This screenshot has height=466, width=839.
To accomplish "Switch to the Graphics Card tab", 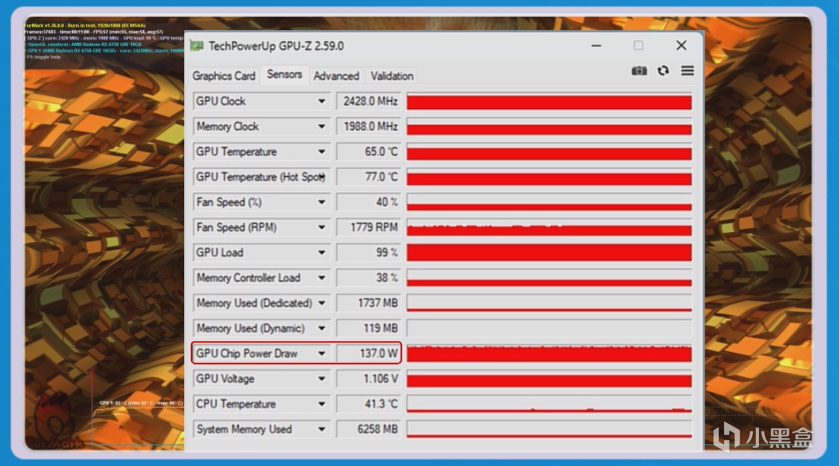I will point(224,76).
